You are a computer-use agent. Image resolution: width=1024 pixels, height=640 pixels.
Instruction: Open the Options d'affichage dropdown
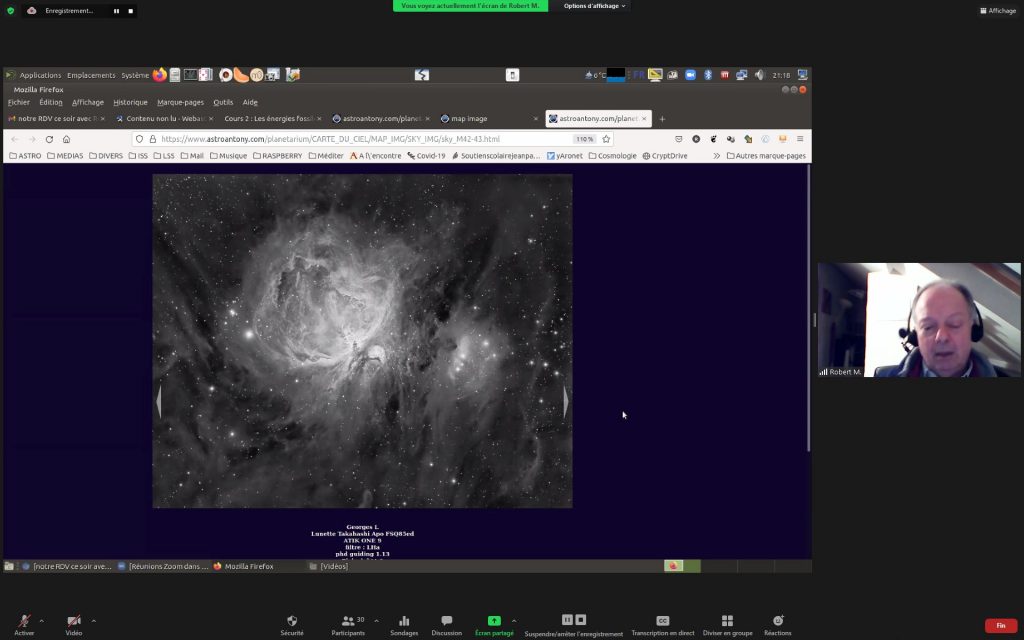pyautogui.click(x=594, y=6)
